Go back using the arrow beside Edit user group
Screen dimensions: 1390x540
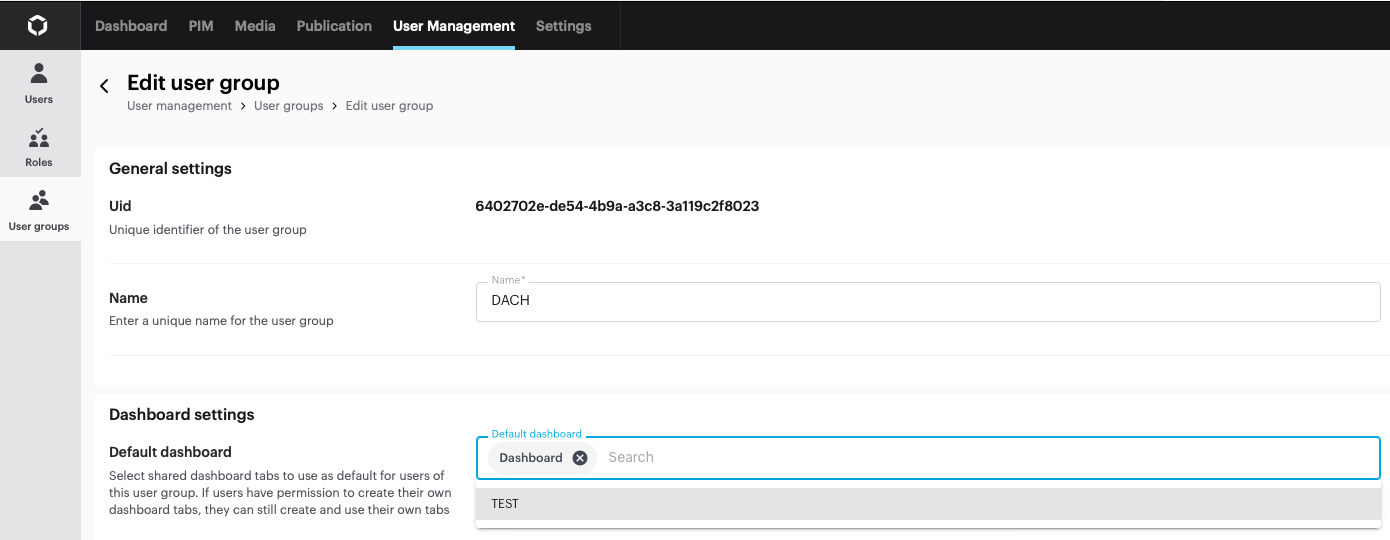[104, 86]
